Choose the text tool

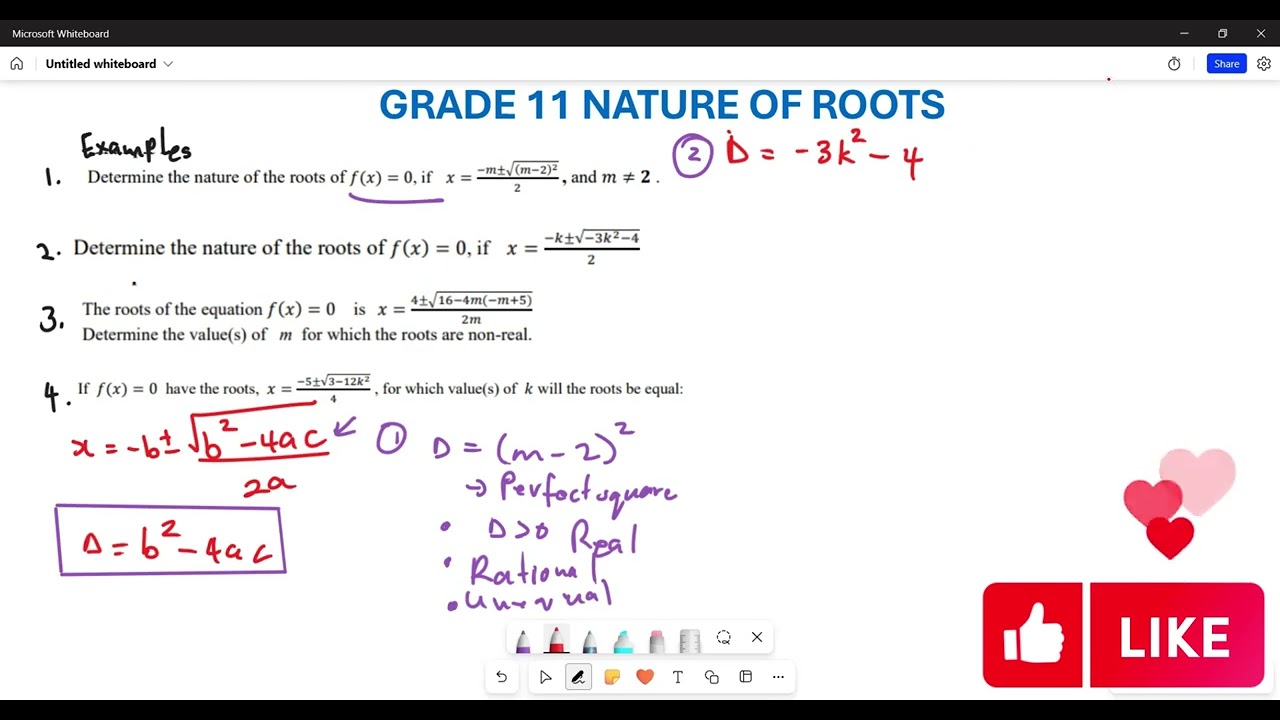pyautogui.click(x=678, y=677)
